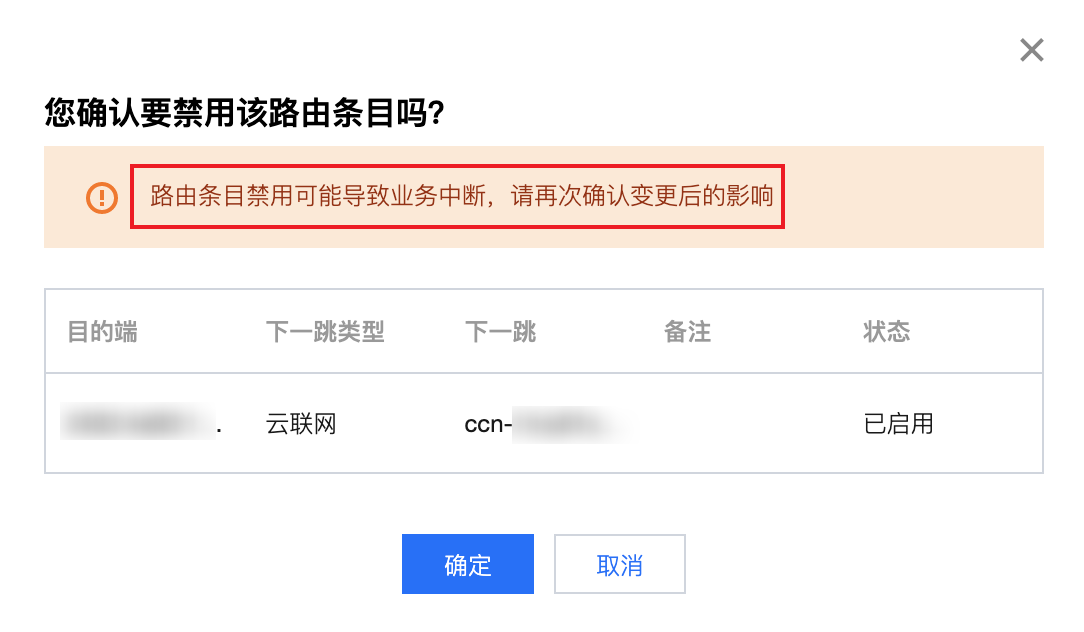Viewport: 1084px width, 632px height.
Task: Click the orange warning banner background
Action: 913,197
